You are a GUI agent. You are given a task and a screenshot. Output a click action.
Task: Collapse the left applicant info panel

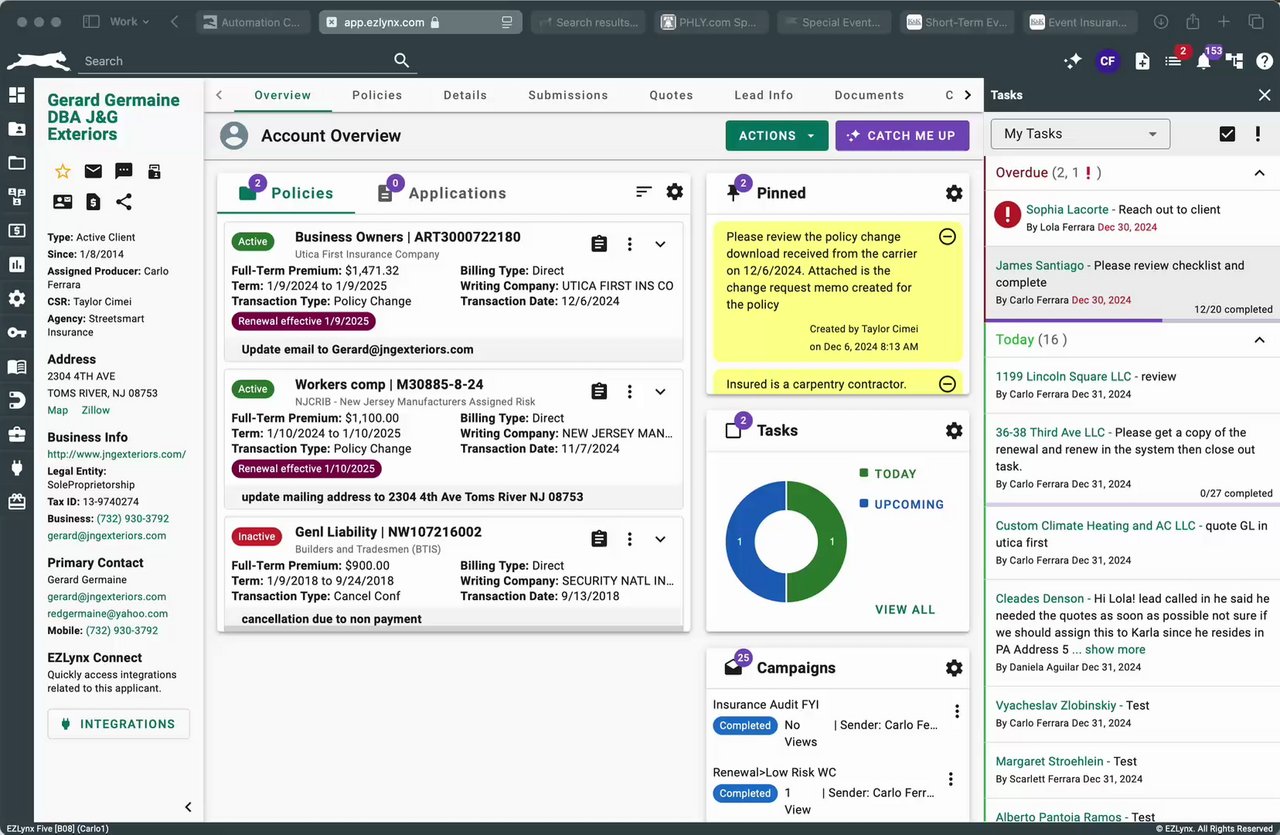pos(188,807)
